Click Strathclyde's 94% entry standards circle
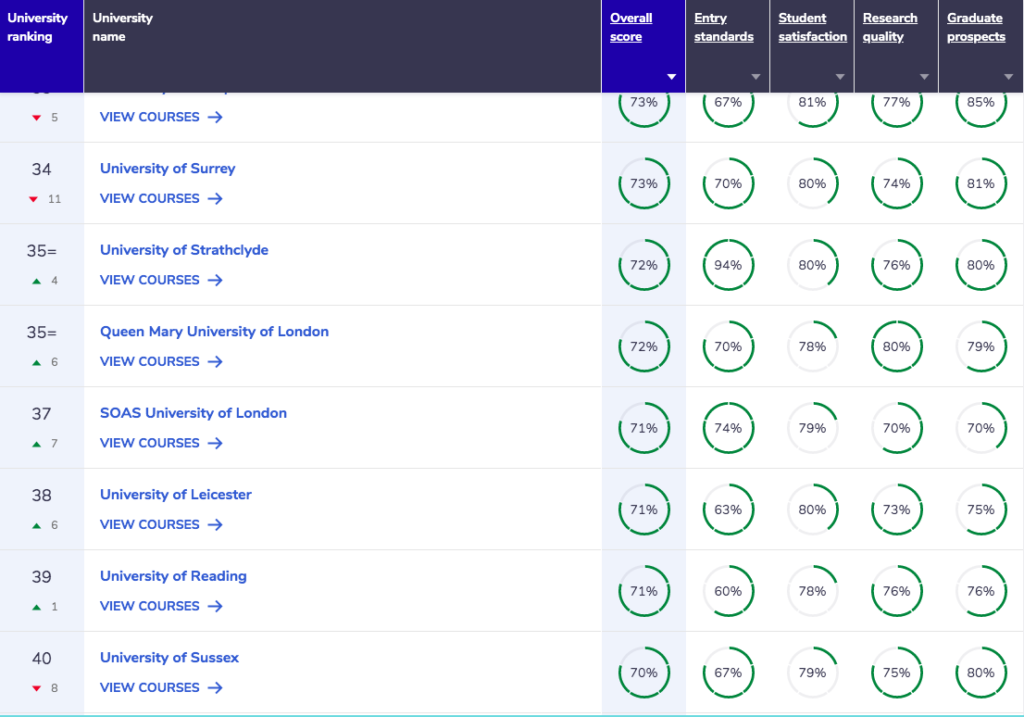Image resolution: width=1024 pixels, height=717 pixels. point(728,265)
